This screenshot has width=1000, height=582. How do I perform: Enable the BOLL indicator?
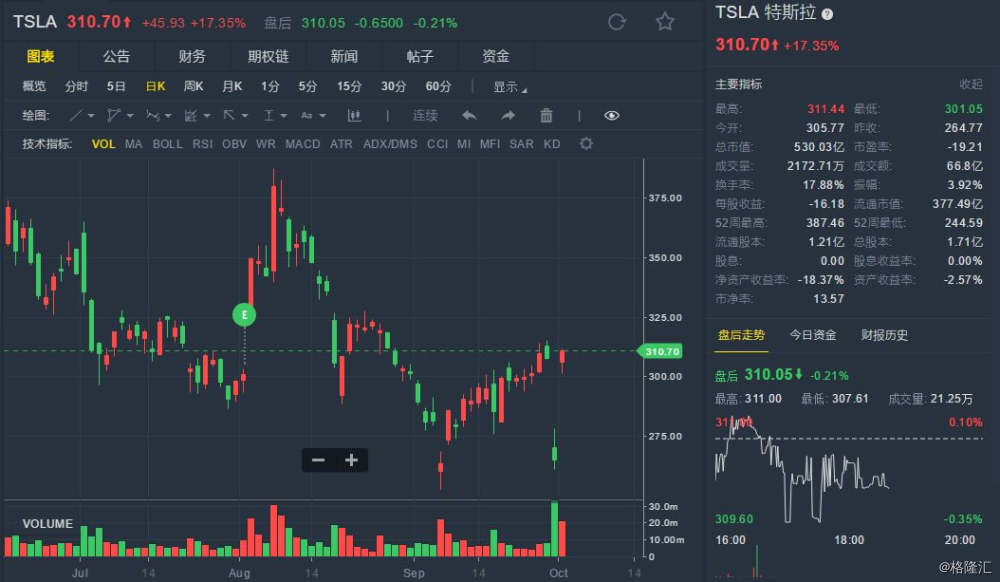[167, 144]
